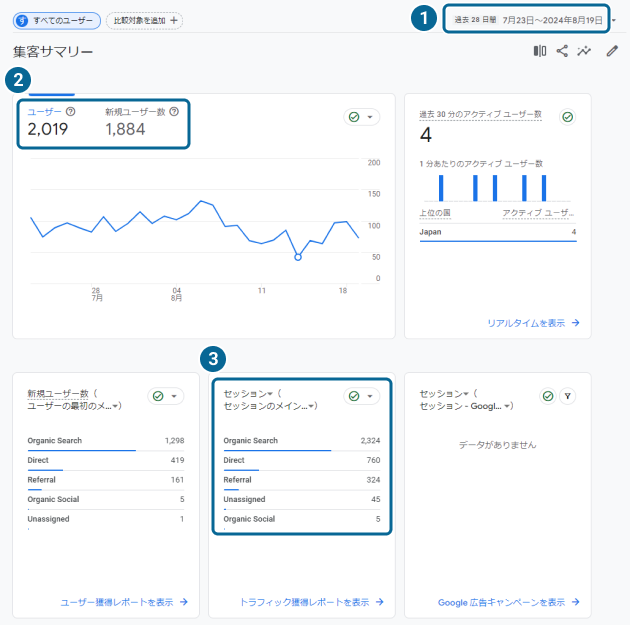The height and width of the screenshot is (625, 630).
Task: Click the edit comparisons icon beside the title
Action: click(540, 51)
